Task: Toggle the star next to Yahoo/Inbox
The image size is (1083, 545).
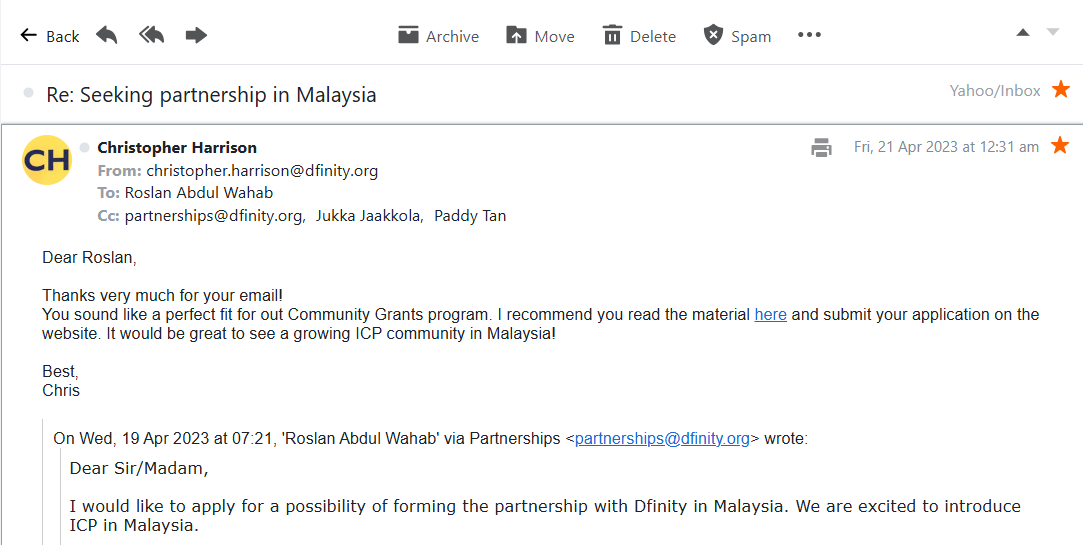Action: [1060, 90]
